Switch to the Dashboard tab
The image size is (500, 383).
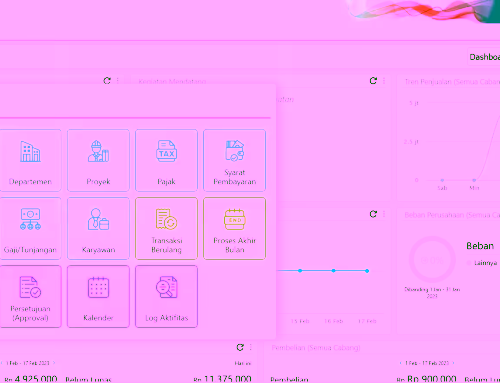484,57
